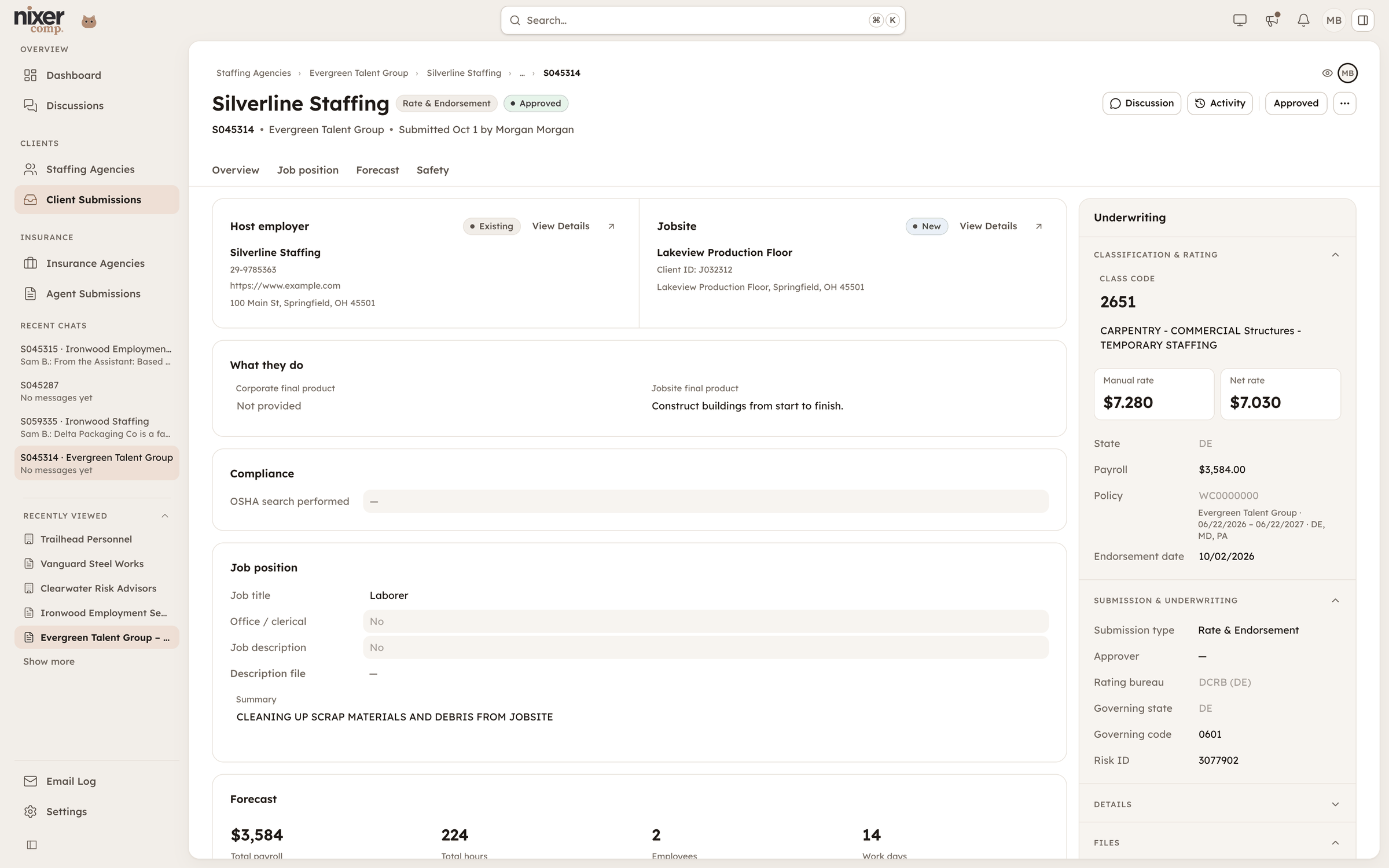
Task: Click Jobsite View Details link
Action: click(x=988, y=226)
